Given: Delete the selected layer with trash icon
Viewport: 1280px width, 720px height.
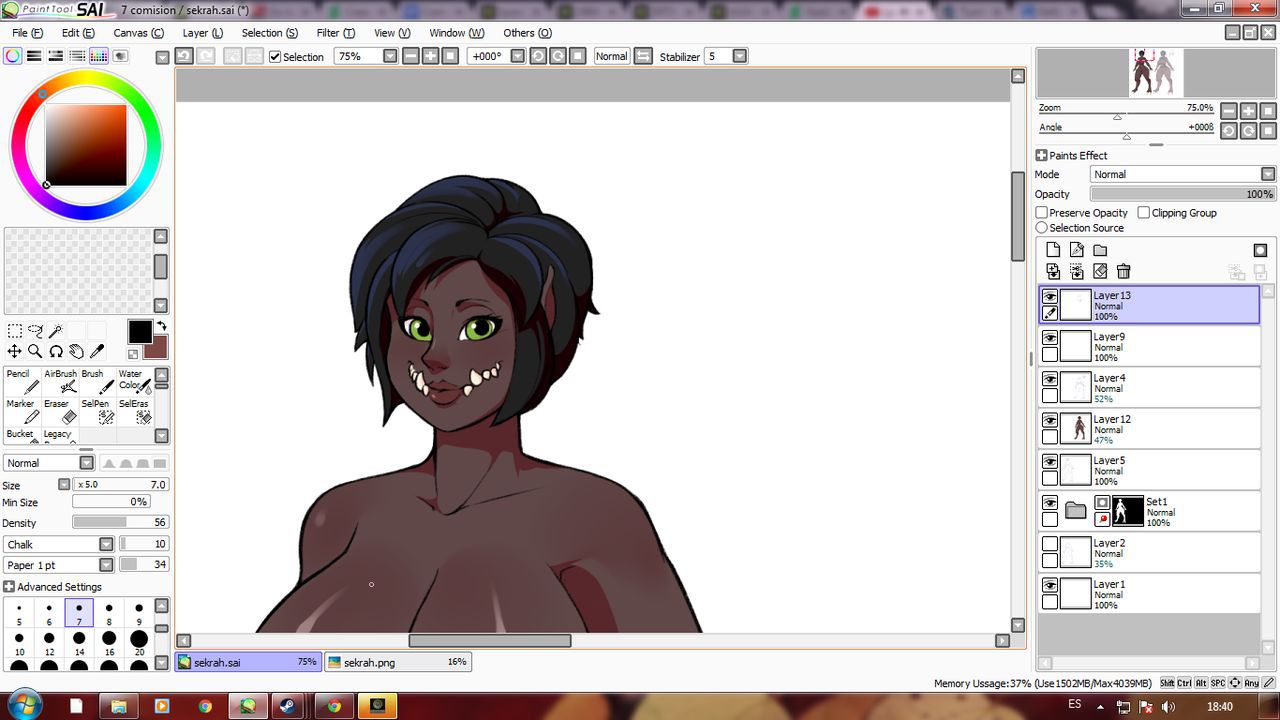Looking at the screenshot, I should click(1123, 271).
